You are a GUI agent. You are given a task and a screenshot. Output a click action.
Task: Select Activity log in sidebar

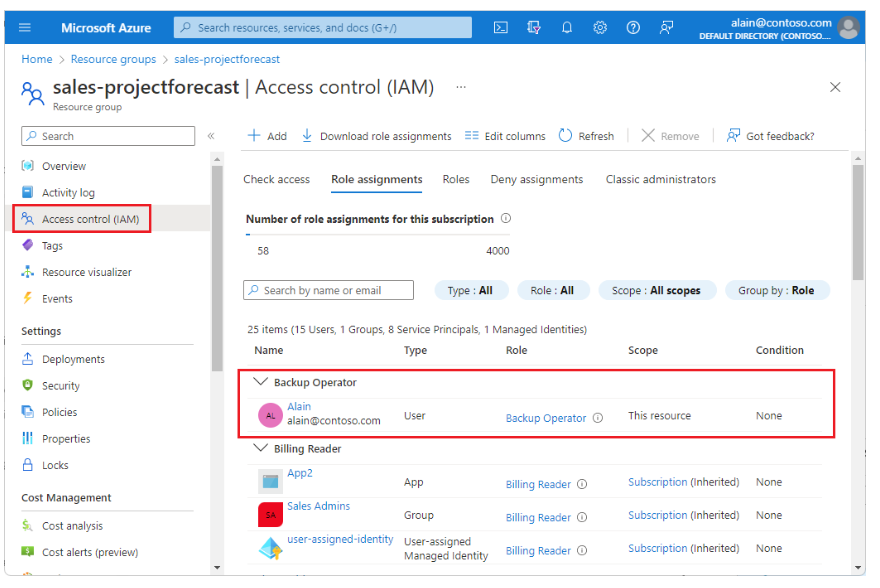(x=68, y=193)
